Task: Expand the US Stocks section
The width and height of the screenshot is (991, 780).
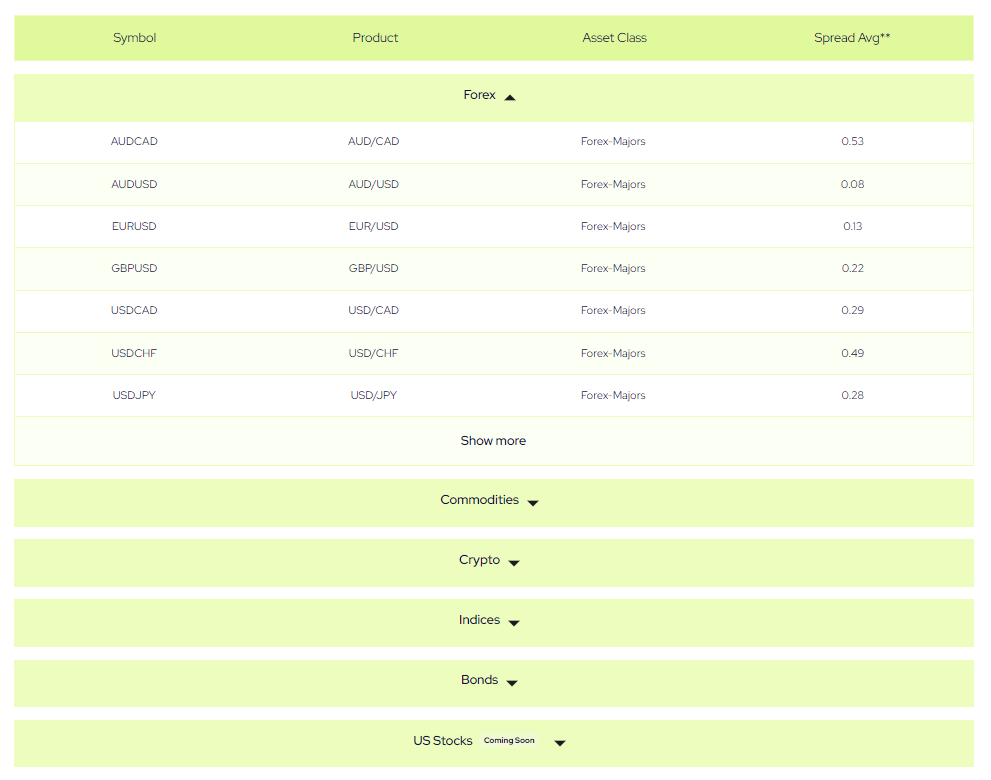Action: click(560, 742)
